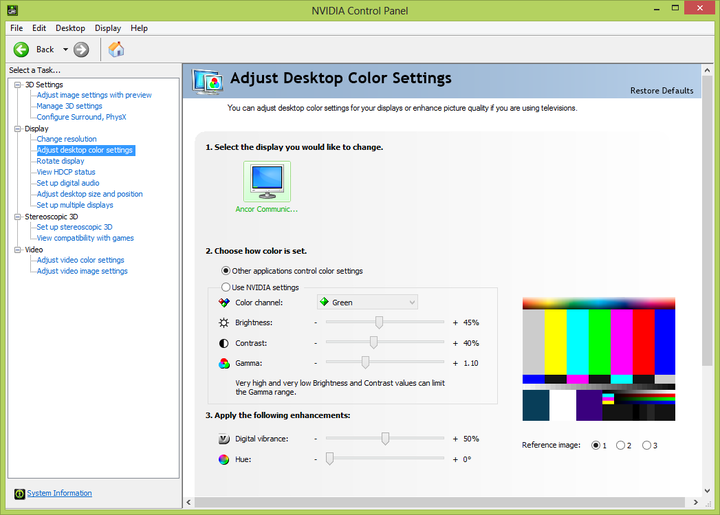720x515 pixels.
Task: Open Set up stereoscopic 3D
Action: point(74,227)
